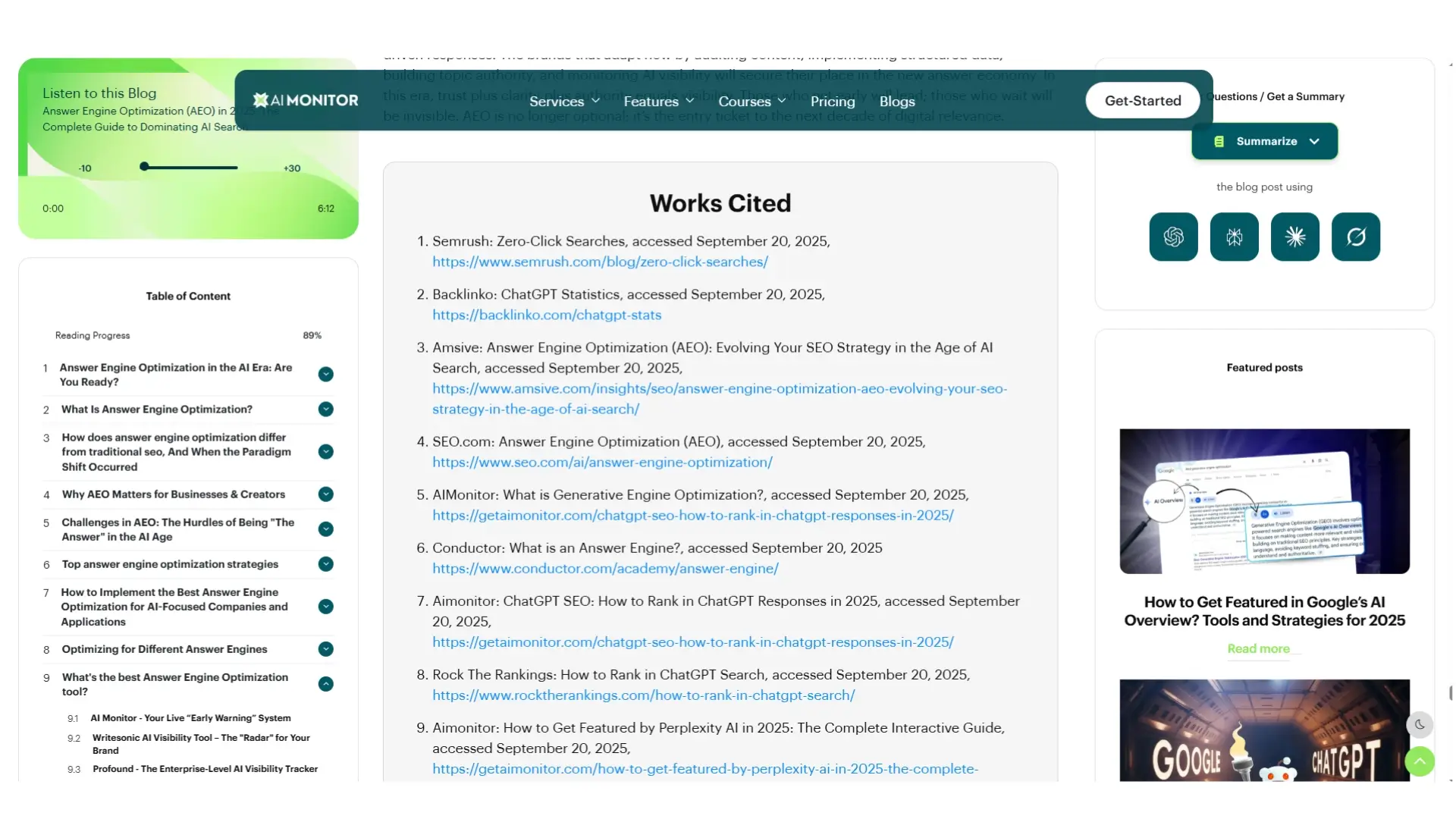Image resolution: width=1456 pixels, height=819 pixels.
Task: Toggle dark mode with the moon icon
Action: (x=1420, y=724)
